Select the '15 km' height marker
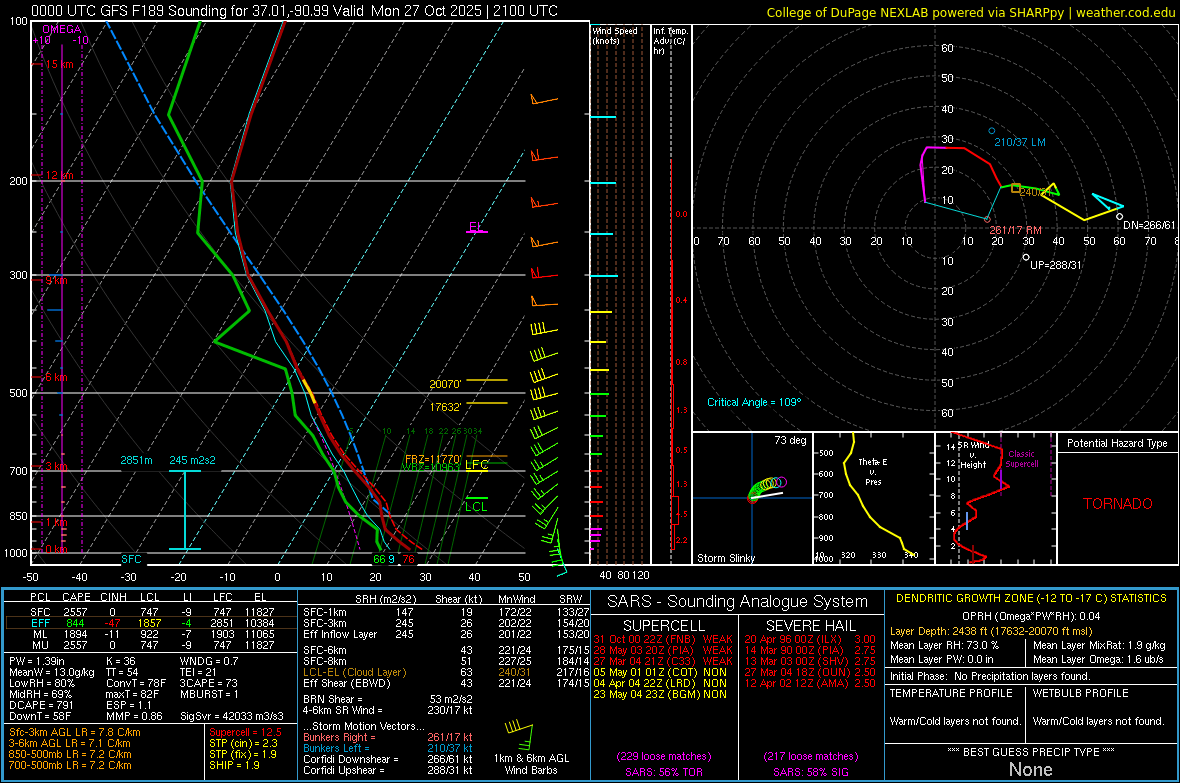This screenshot has width=1180, height=783. 59,64
